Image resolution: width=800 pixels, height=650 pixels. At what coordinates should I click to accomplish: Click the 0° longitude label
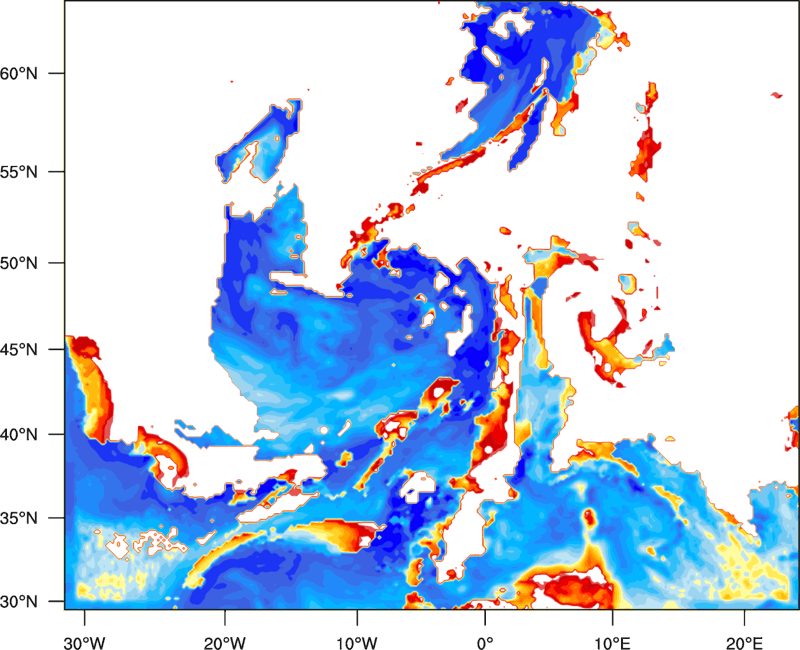(x=485, y=643)
